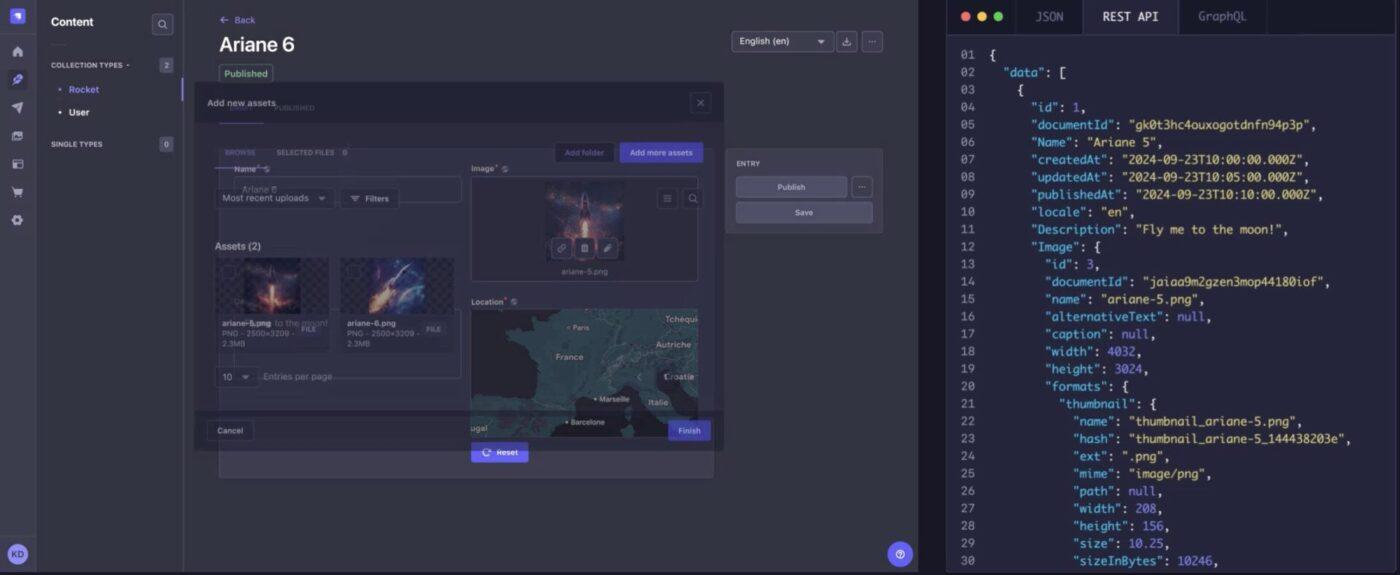Click the France location map
The image size is (1400, 575).
coord(584,373)
